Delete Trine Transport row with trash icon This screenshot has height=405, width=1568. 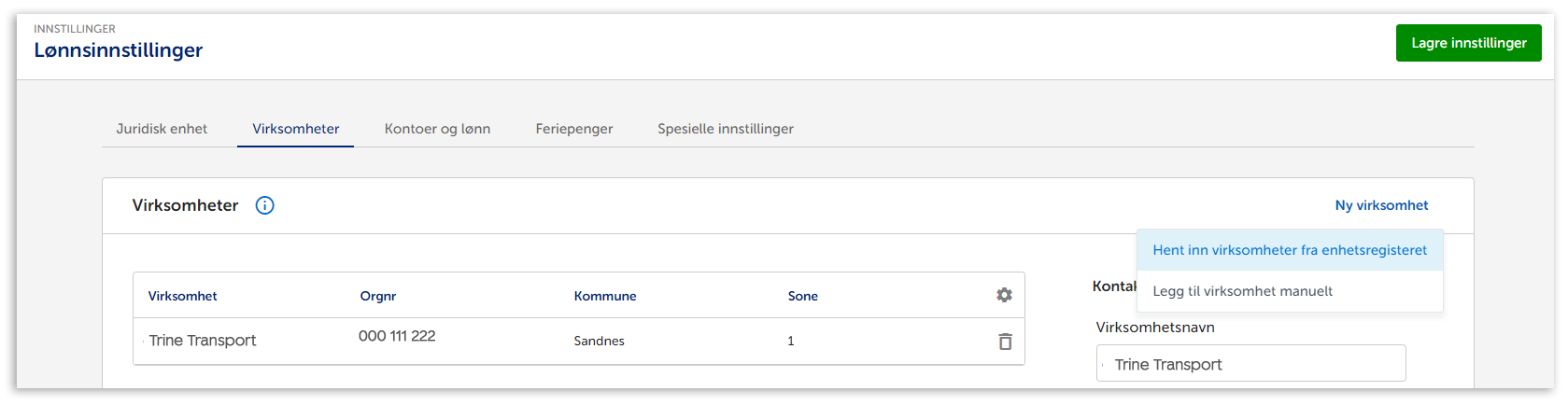tap(1005, 342)
